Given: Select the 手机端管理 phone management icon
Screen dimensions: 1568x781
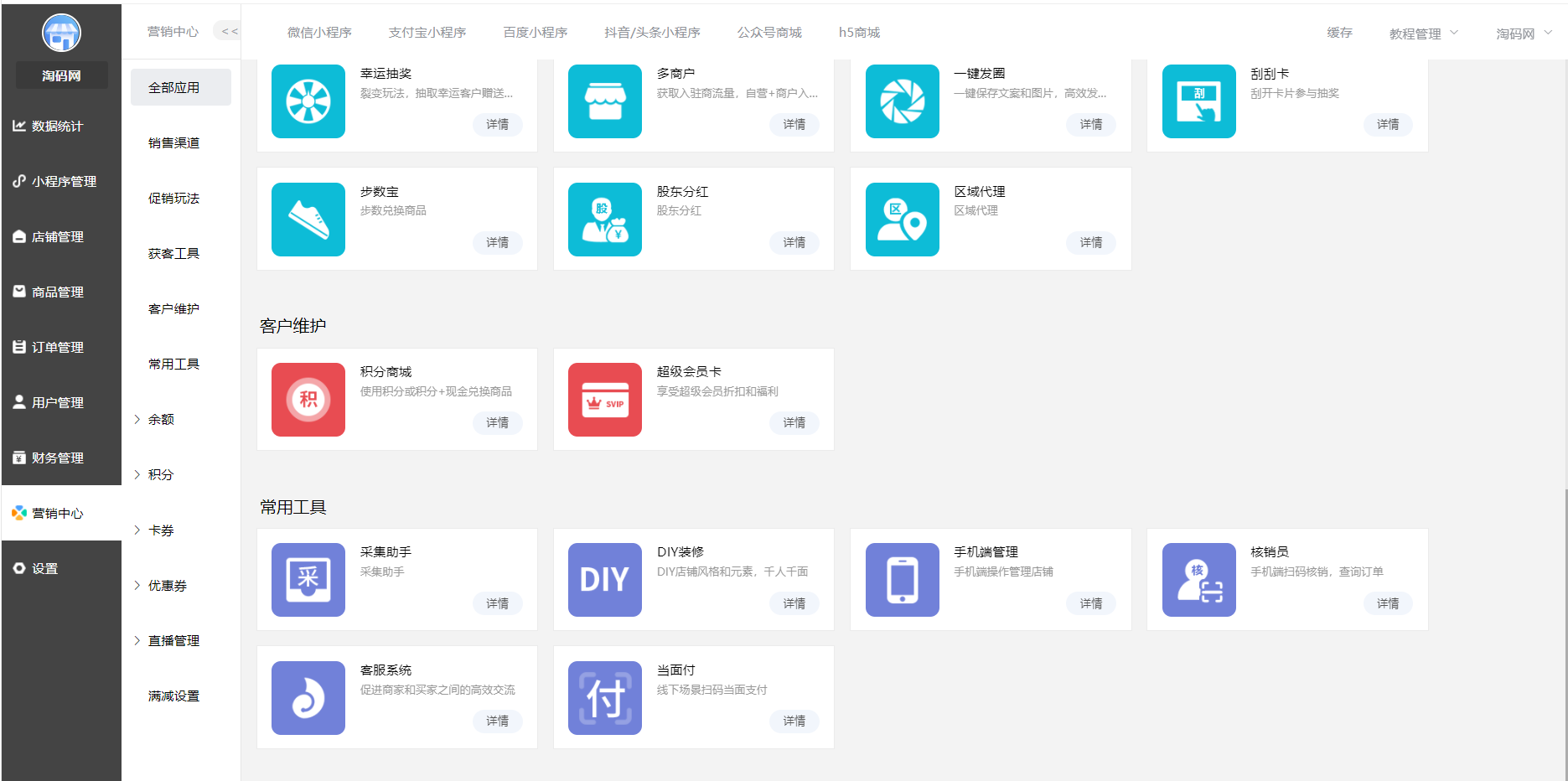Looking at the screenshot, I should 902,580.
